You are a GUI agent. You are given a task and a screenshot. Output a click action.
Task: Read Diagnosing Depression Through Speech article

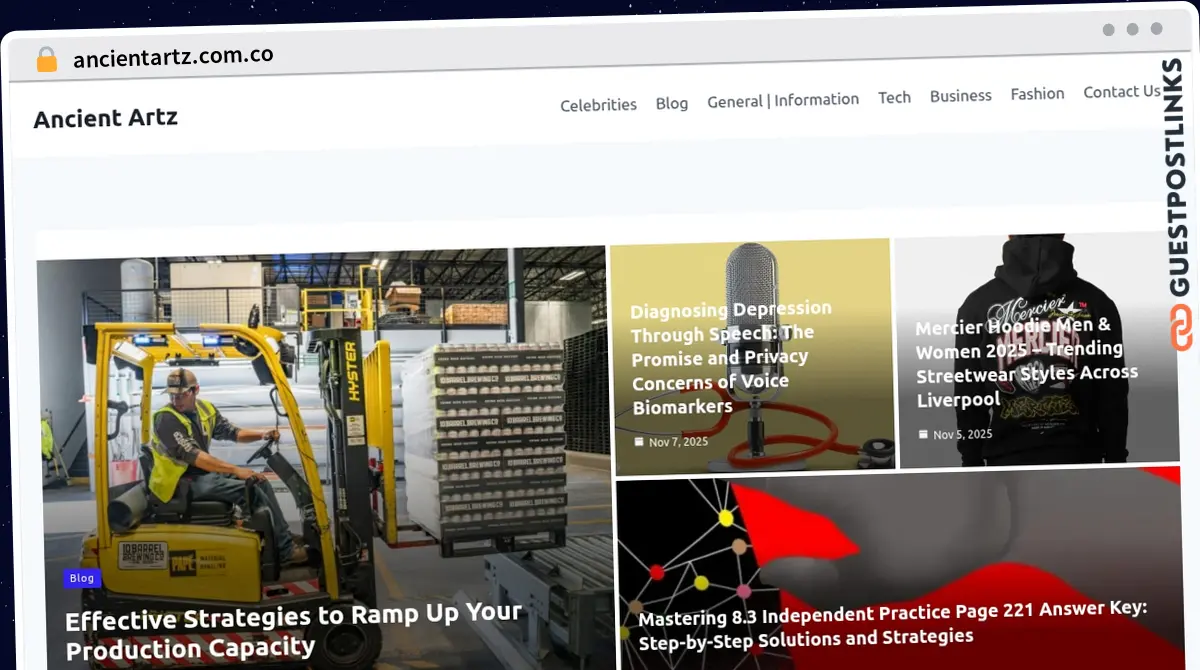pos(732,357)
